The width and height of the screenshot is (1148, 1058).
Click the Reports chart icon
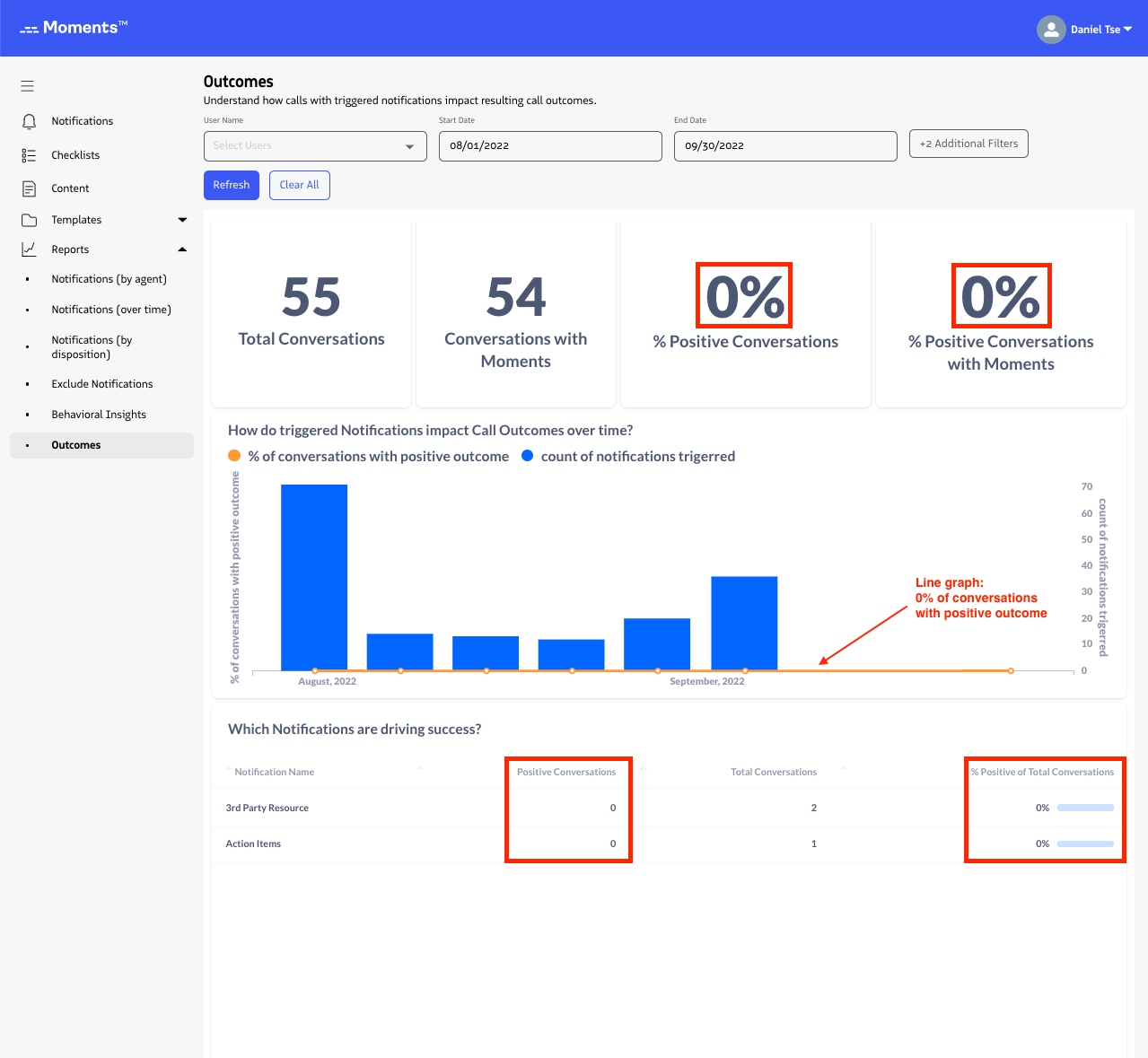point(29,249)
